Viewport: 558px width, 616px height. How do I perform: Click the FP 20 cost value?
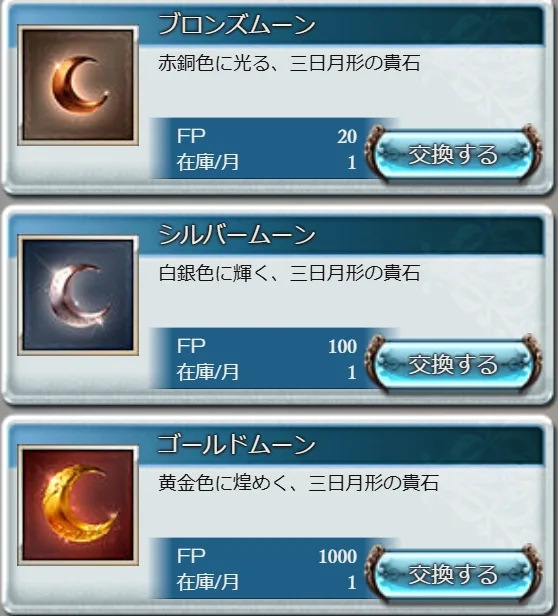(347, 136)
